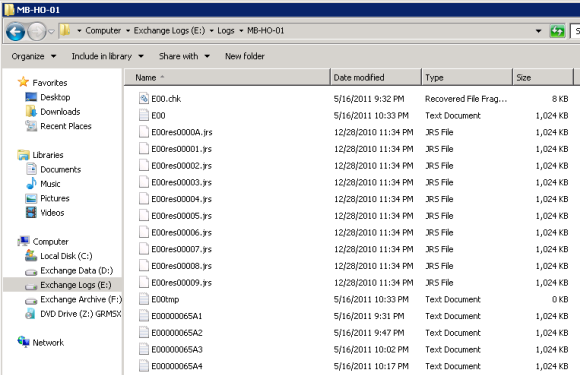Click the Music note icon
This screenshot has height=375, width=580.
[x=31, y=183]
